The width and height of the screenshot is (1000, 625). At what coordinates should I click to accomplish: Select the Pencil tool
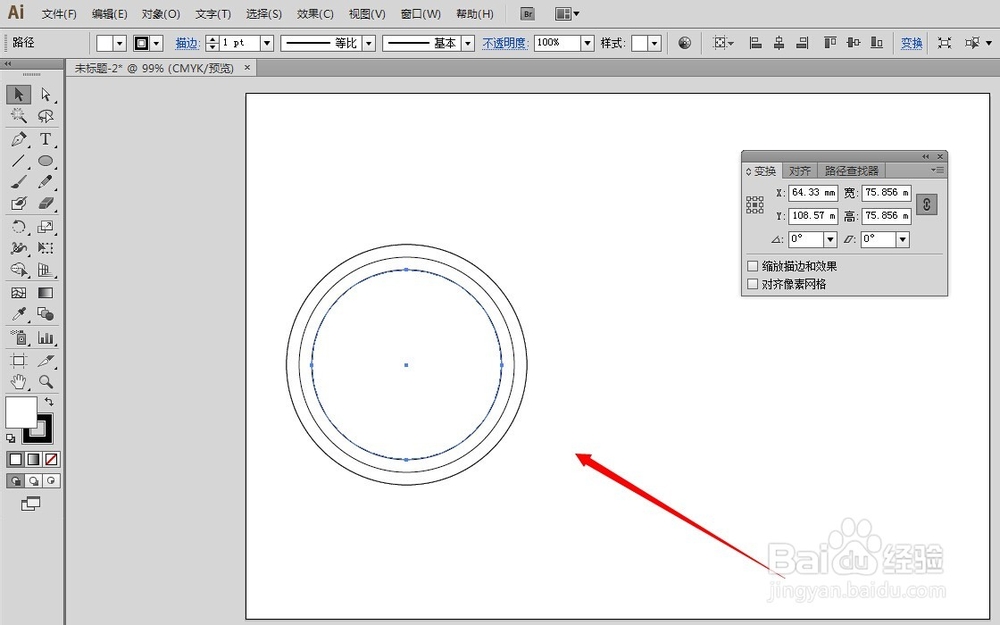[x=45, y=182]
